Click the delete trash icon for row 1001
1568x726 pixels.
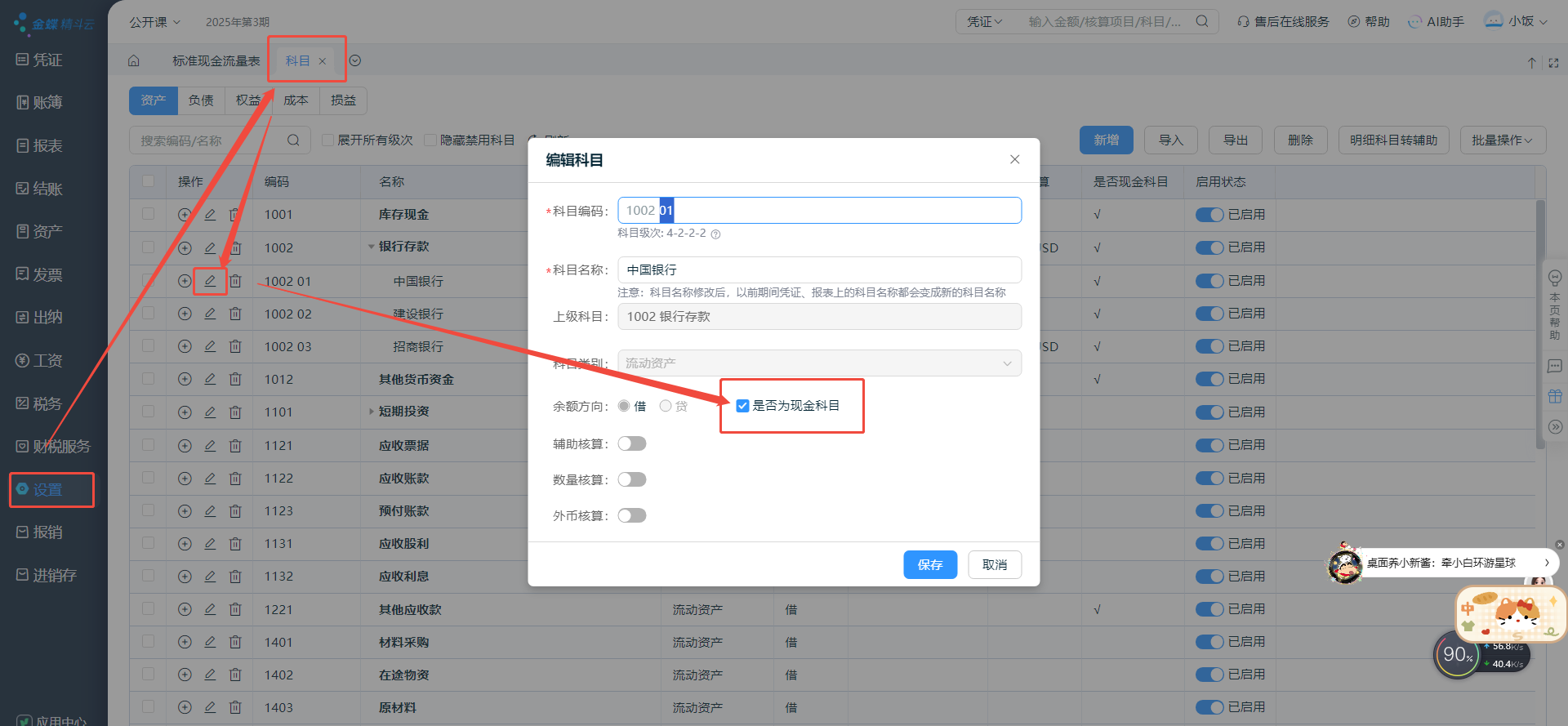(x=235, y=215)
